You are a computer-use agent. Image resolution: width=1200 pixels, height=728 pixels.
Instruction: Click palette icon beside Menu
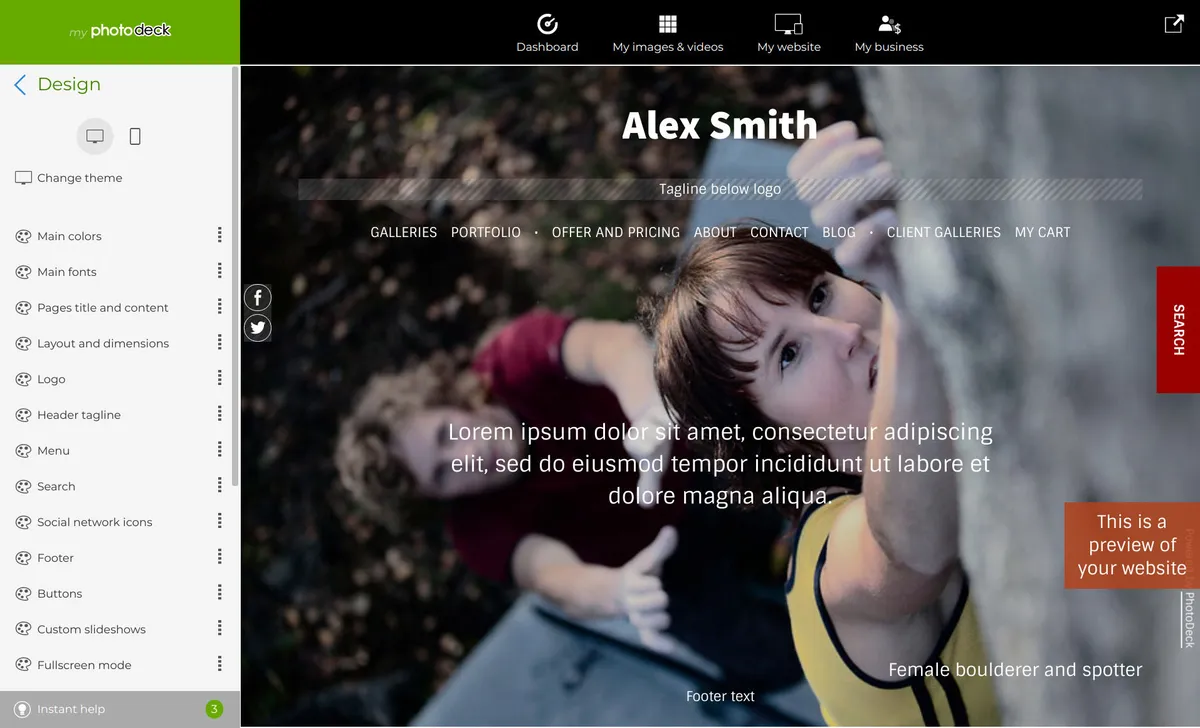pos(23,451)
